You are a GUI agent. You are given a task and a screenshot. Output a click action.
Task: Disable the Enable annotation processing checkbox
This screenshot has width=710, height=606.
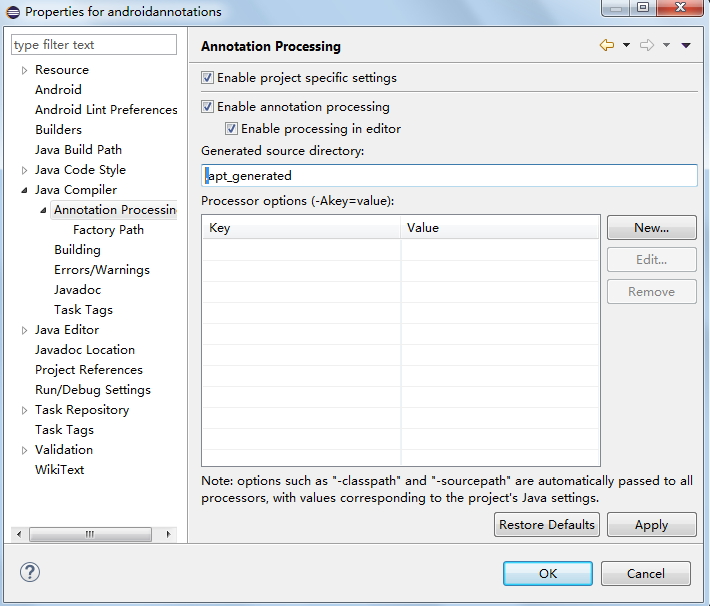pyautogui.click(x=208, y=107)
